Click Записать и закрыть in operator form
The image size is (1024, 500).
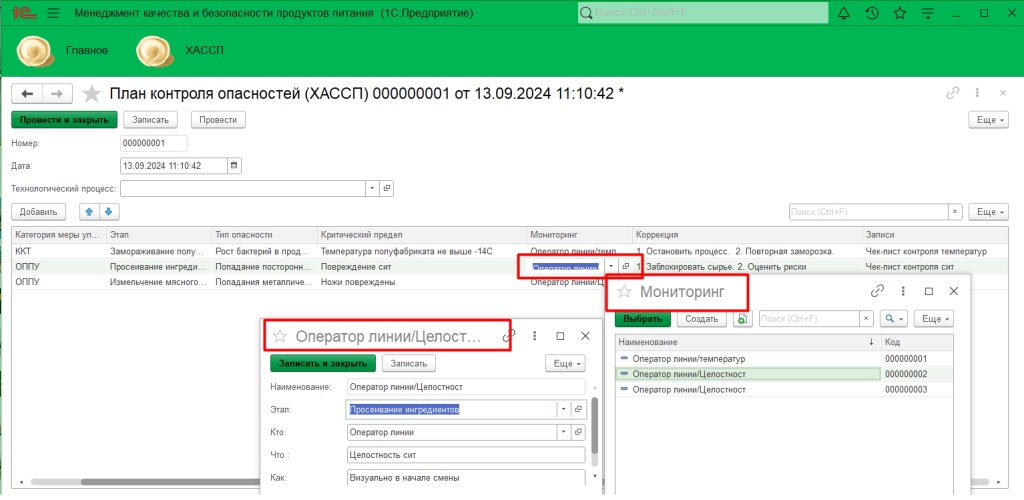[x=323, y=364]
